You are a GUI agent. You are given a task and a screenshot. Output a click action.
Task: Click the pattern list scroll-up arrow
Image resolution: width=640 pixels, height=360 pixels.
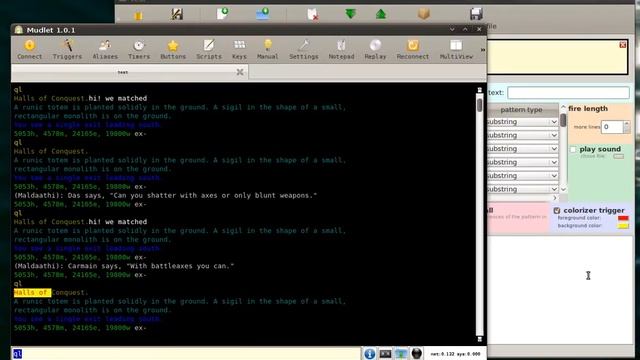click(563, 107)
